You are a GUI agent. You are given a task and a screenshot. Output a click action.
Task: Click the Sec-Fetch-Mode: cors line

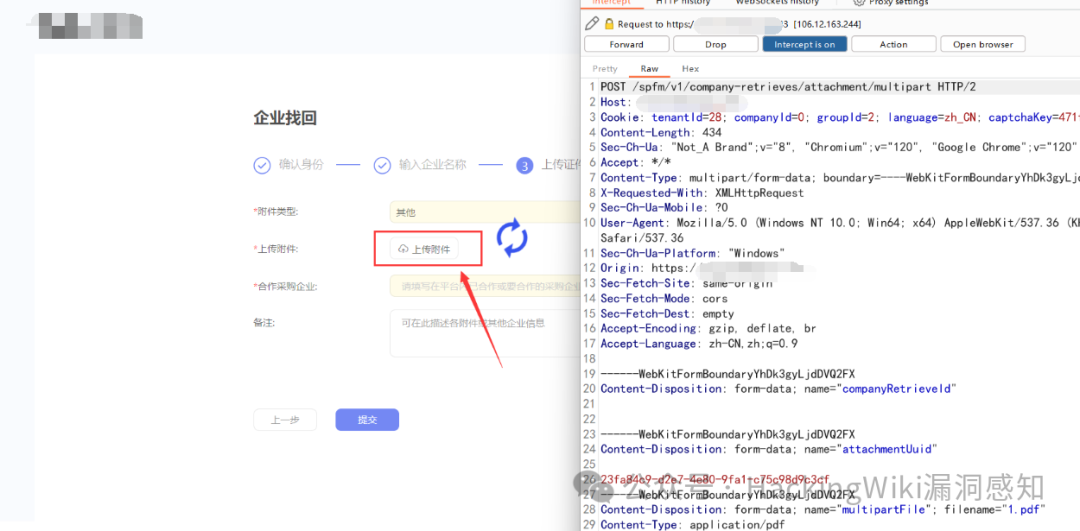tap(664, 298)
